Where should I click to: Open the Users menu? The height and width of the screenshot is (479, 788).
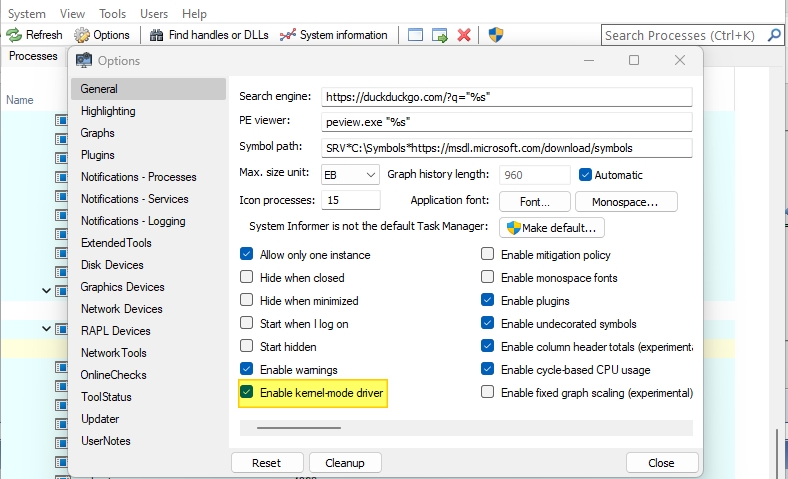pyautogui.click(x=154, y=14)
